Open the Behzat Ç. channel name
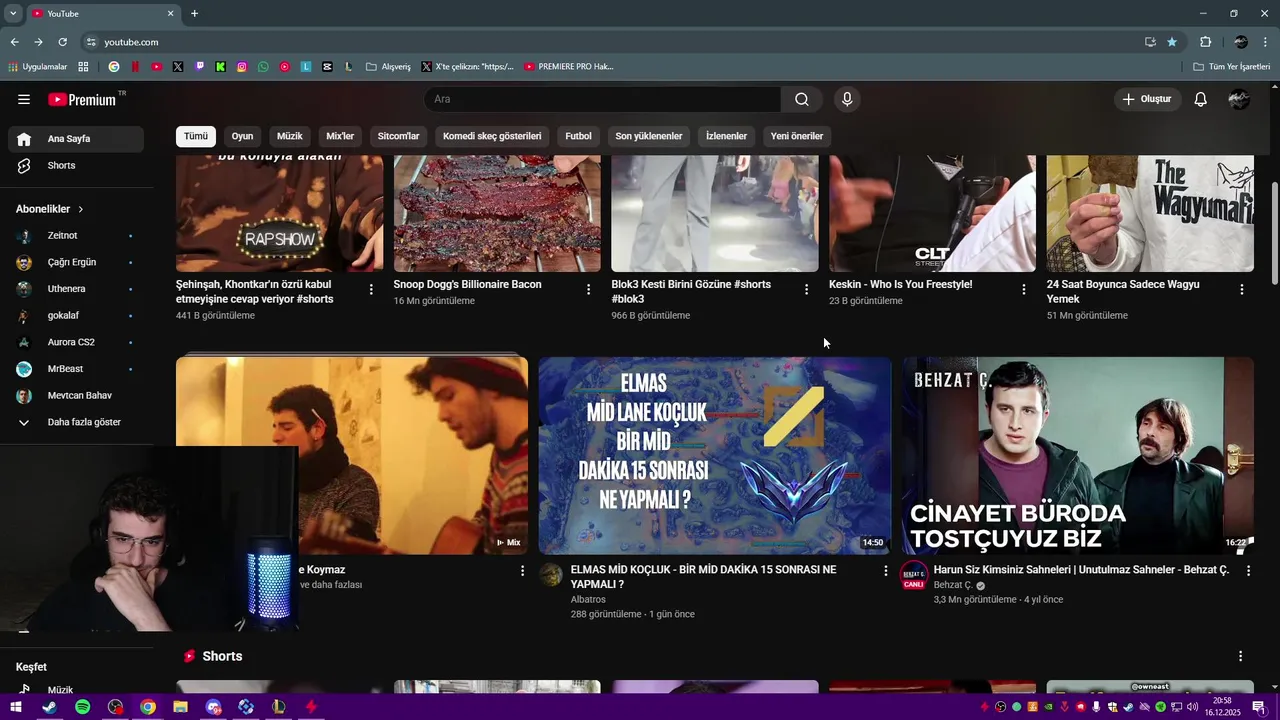Viewport: 1280px width, 720px height. pyautogui.click(x=953, y=585)
